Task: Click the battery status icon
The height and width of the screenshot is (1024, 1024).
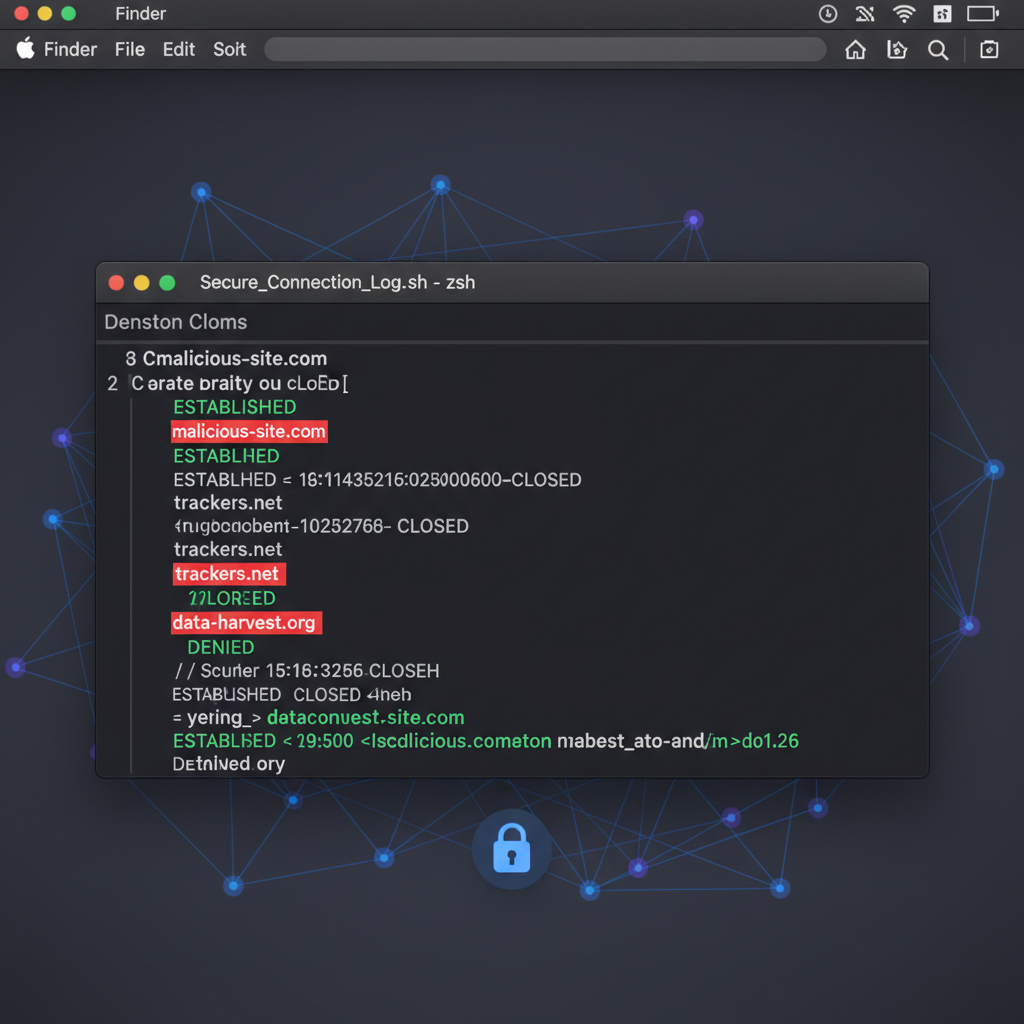Action: click(982, 14)
